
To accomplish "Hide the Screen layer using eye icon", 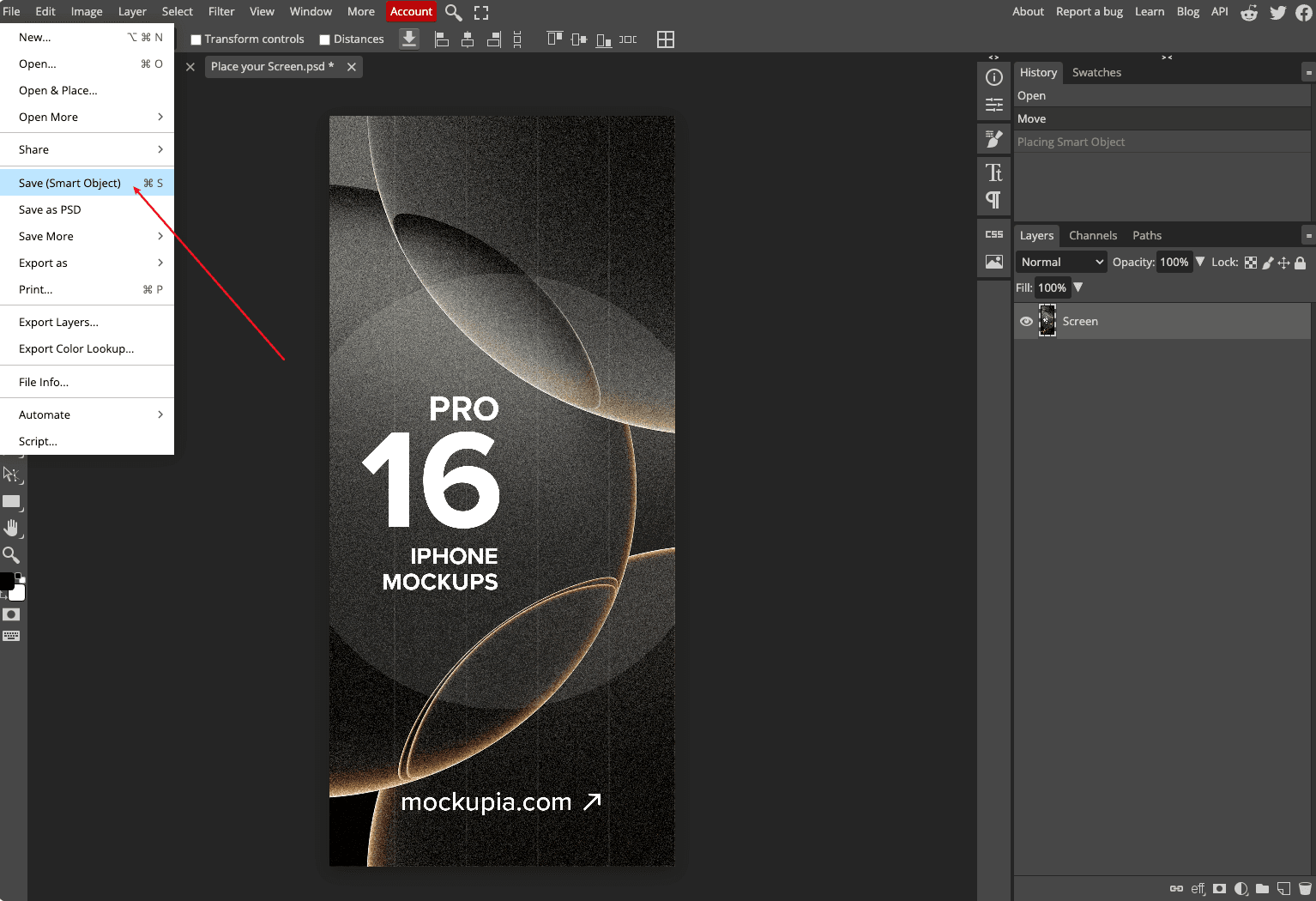I will (1026, 322).
